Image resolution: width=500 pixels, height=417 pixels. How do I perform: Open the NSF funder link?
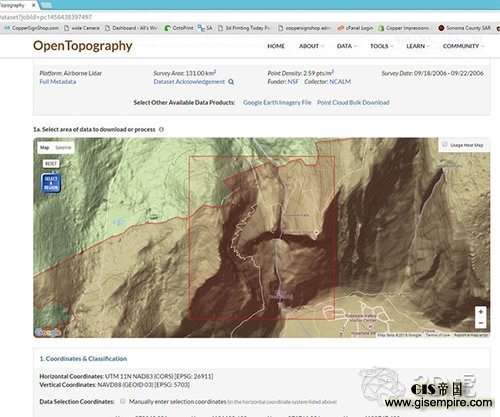[x=293, y=82]
